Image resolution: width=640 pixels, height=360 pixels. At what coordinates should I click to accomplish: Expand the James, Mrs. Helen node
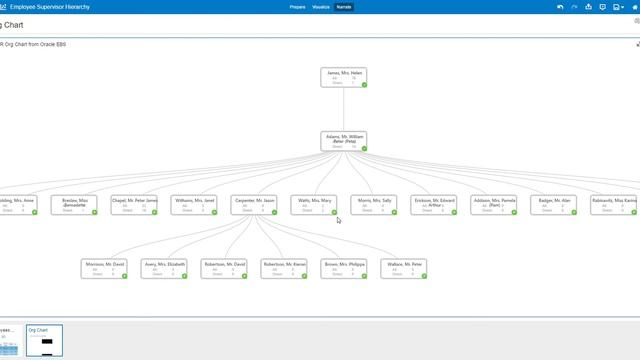pyautogui.click(x=364, y=85)
